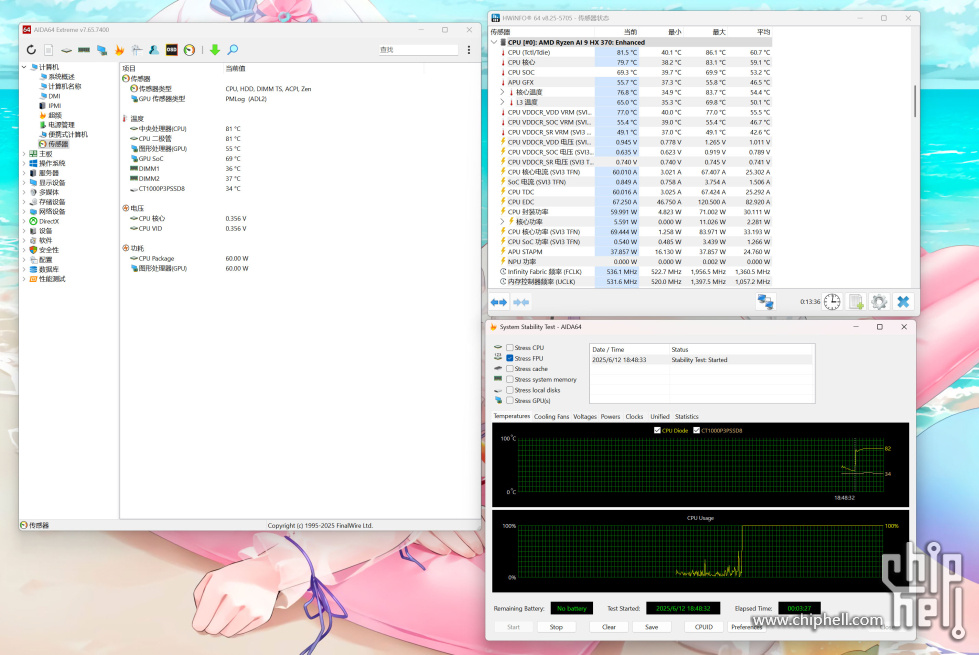Open HWiNFO sensor settings gear icon
Image resolution: width=979 pixels, height=655 pixels.
[x=879, y=302]
